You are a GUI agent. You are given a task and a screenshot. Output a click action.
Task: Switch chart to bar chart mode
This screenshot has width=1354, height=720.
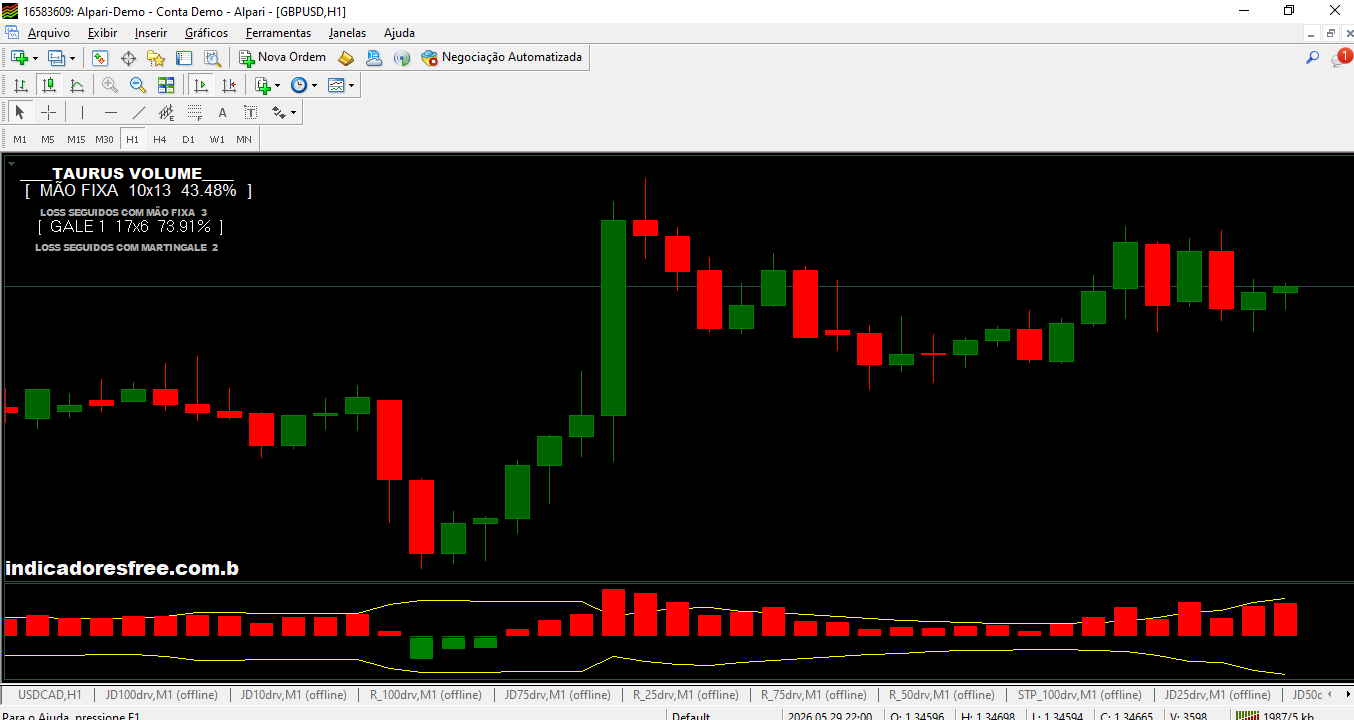coord(20,86)
